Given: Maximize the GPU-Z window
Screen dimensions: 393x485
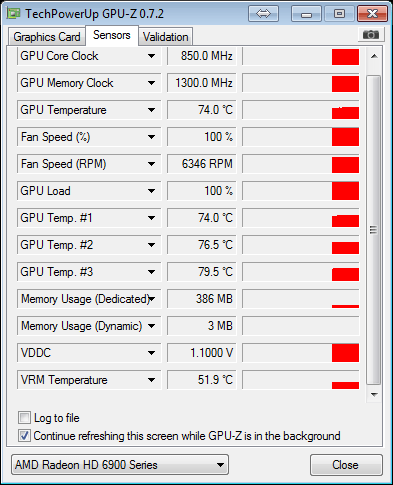Looking at the screenshot, I should 339,14.
